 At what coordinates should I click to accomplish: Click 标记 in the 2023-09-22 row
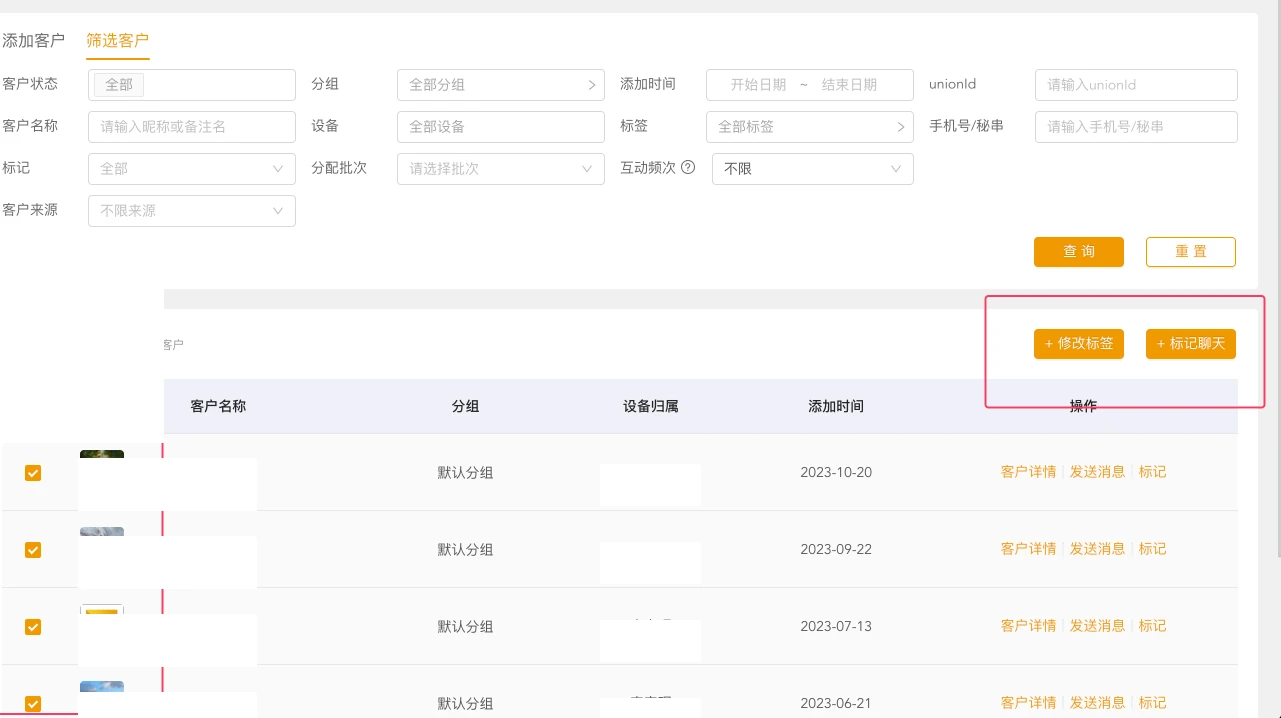point(1152,549)
